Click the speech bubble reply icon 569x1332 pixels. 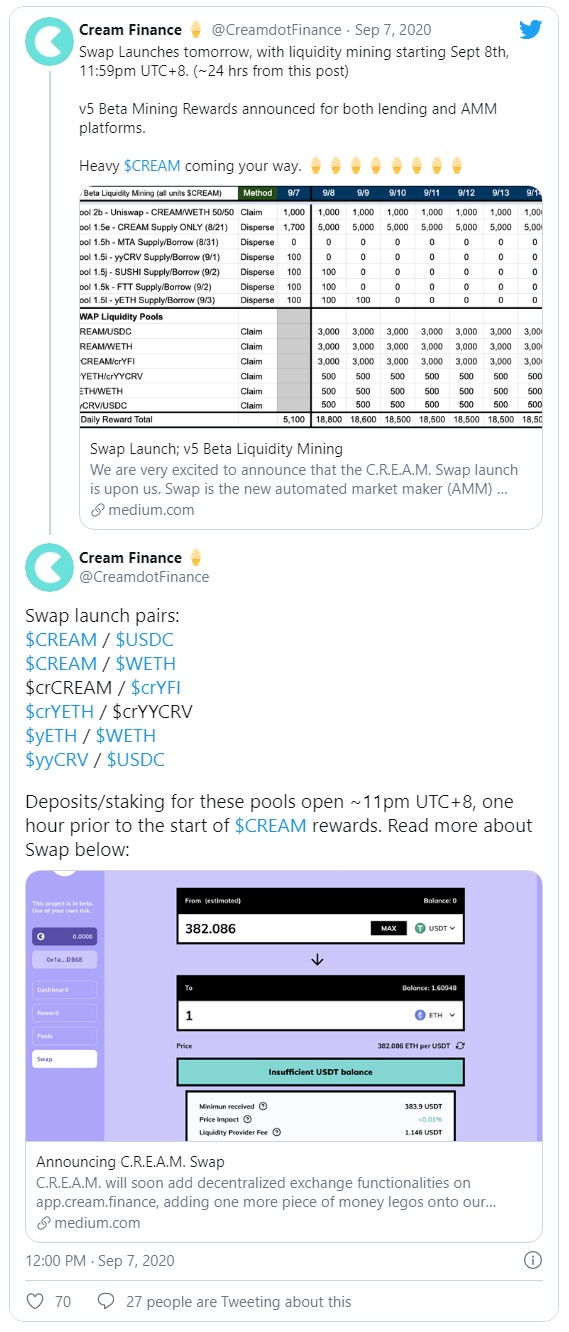[105, 1301]
